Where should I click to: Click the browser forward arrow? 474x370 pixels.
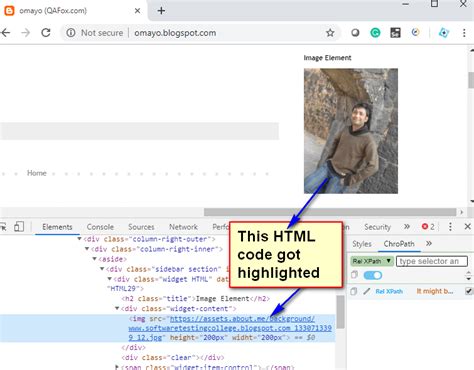[x=26, y=33]
